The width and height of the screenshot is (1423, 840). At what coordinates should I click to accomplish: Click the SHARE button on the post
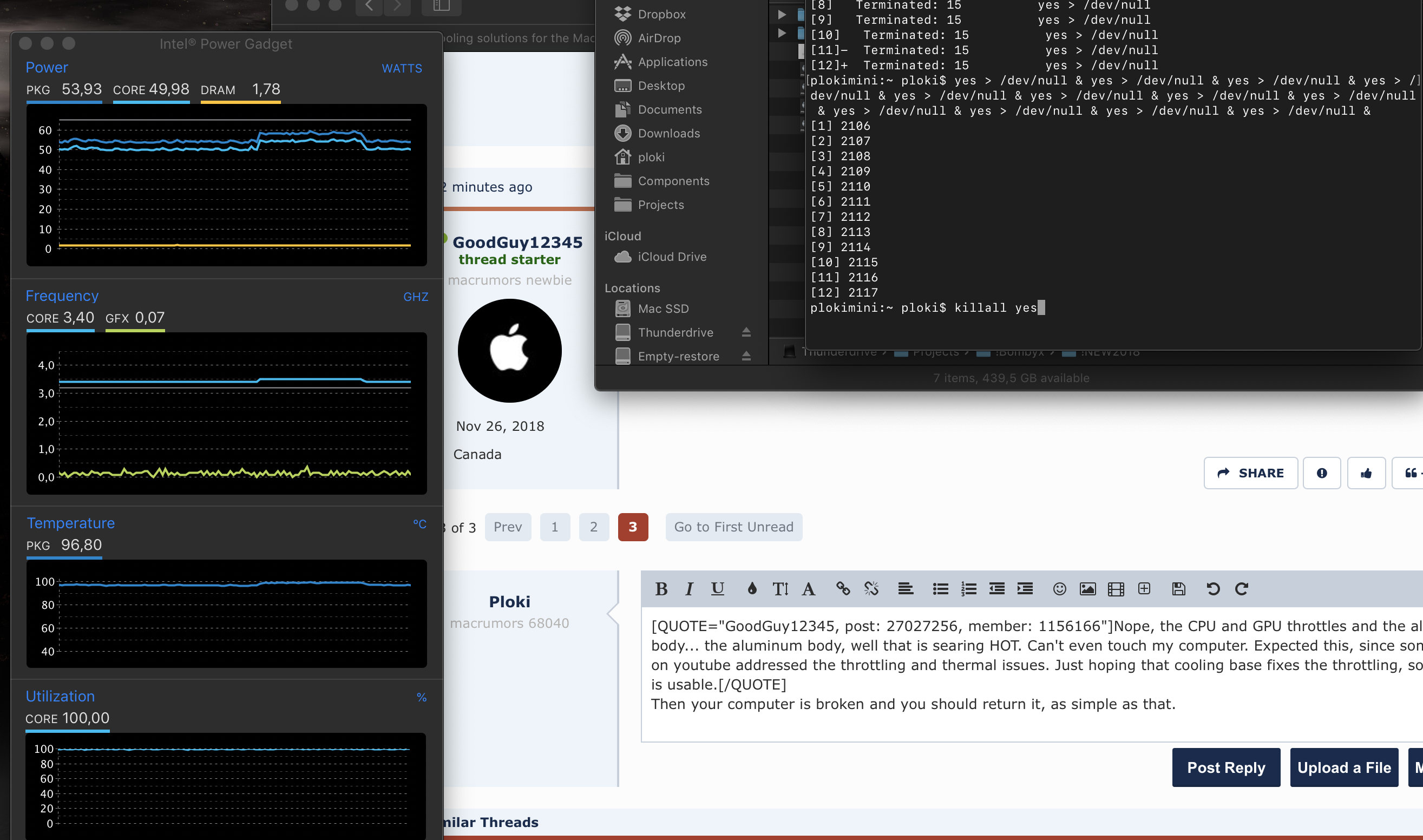click(1250, 472)
